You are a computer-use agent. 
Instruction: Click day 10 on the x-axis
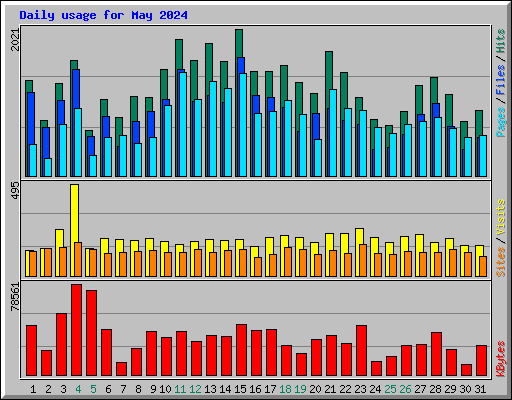(x=165, y=389)
